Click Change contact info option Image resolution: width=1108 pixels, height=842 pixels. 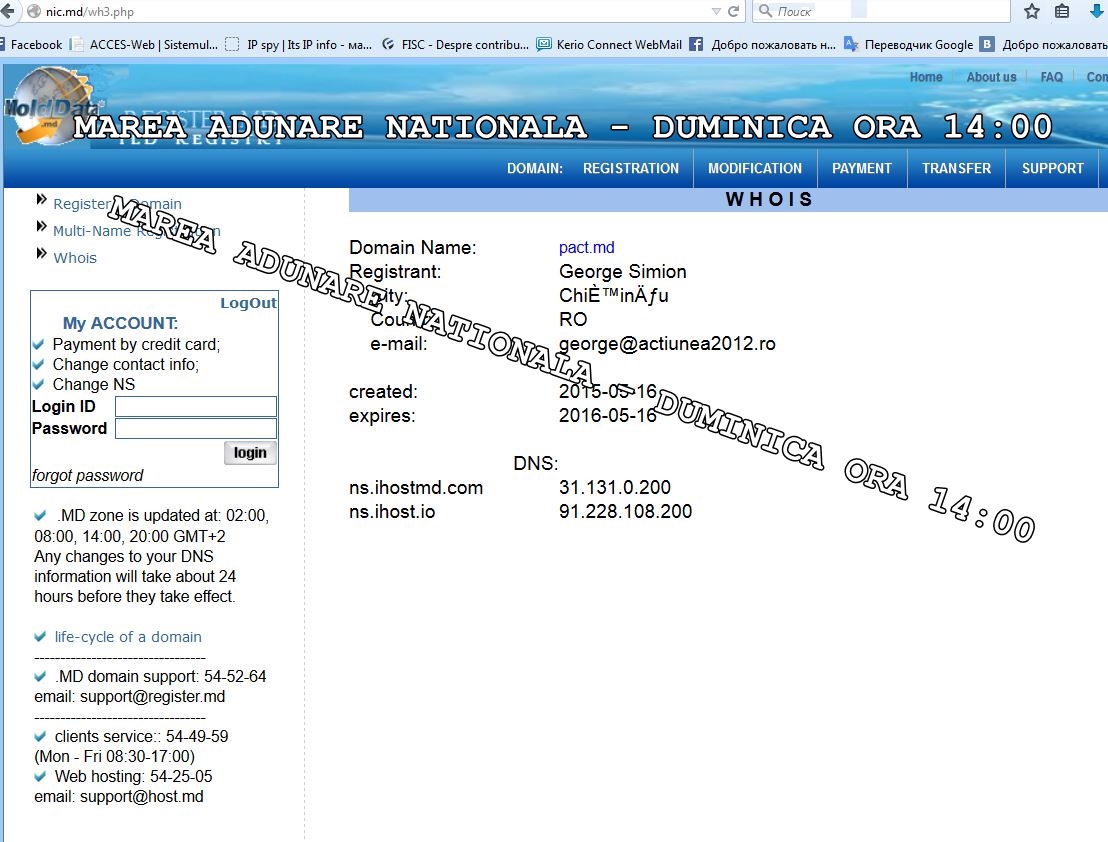tap(126, 364)
